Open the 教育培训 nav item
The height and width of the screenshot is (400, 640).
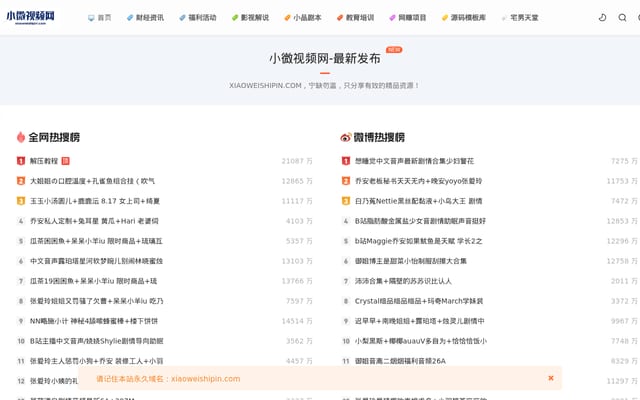tap(356, 18)
